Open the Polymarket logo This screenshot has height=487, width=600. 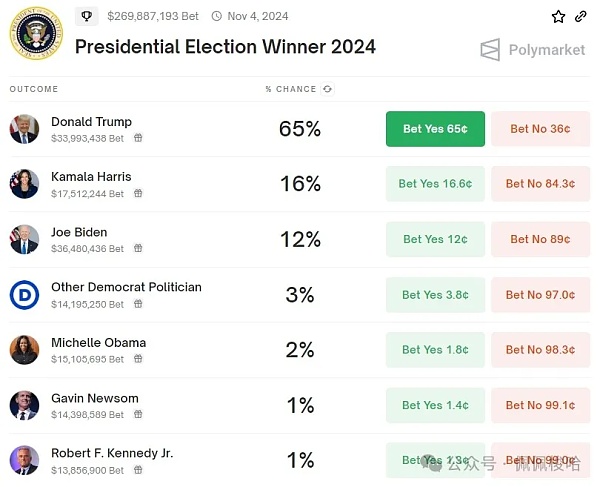point(532,50)
